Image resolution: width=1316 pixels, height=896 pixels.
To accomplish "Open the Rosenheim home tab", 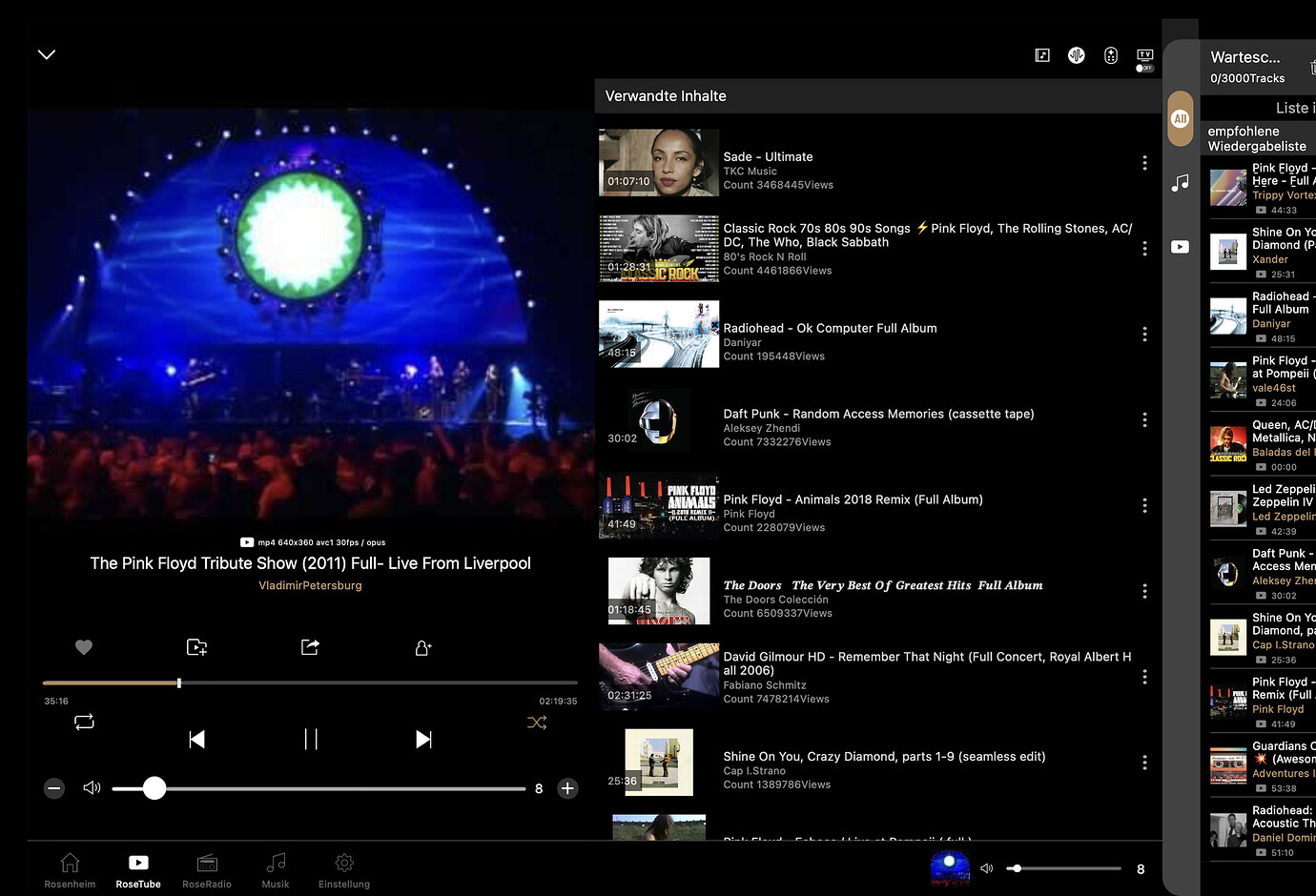I will point(70,870).
